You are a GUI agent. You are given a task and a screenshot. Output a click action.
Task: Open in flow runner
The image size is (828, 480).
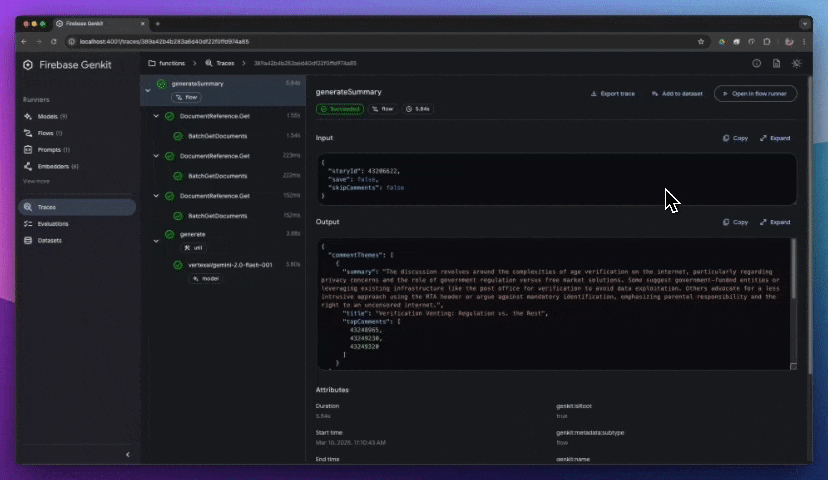pyautogui.click(x=755, y=93)
